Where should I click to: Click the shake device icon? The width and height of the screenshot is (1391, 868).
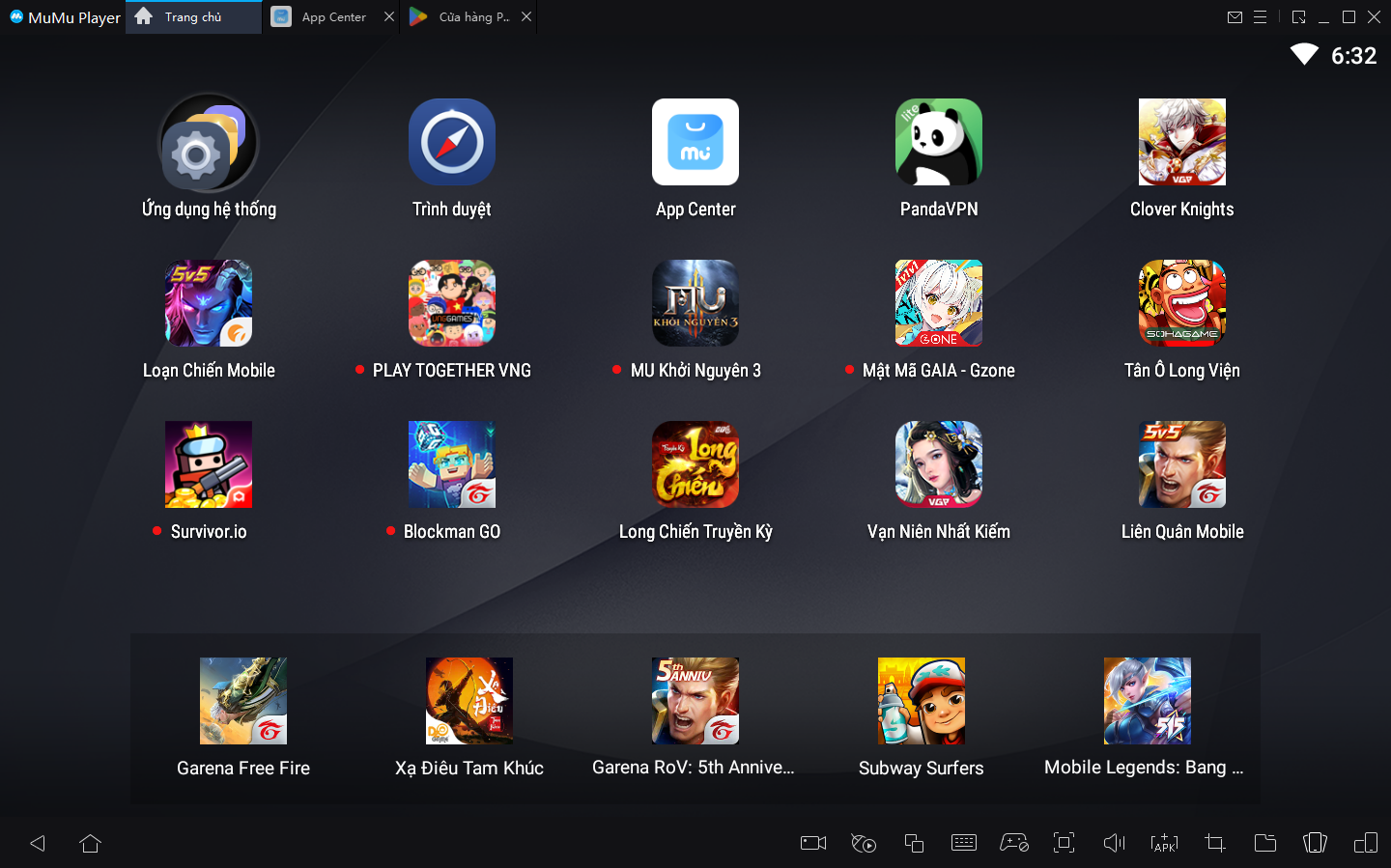click(x=1315, y=843)
